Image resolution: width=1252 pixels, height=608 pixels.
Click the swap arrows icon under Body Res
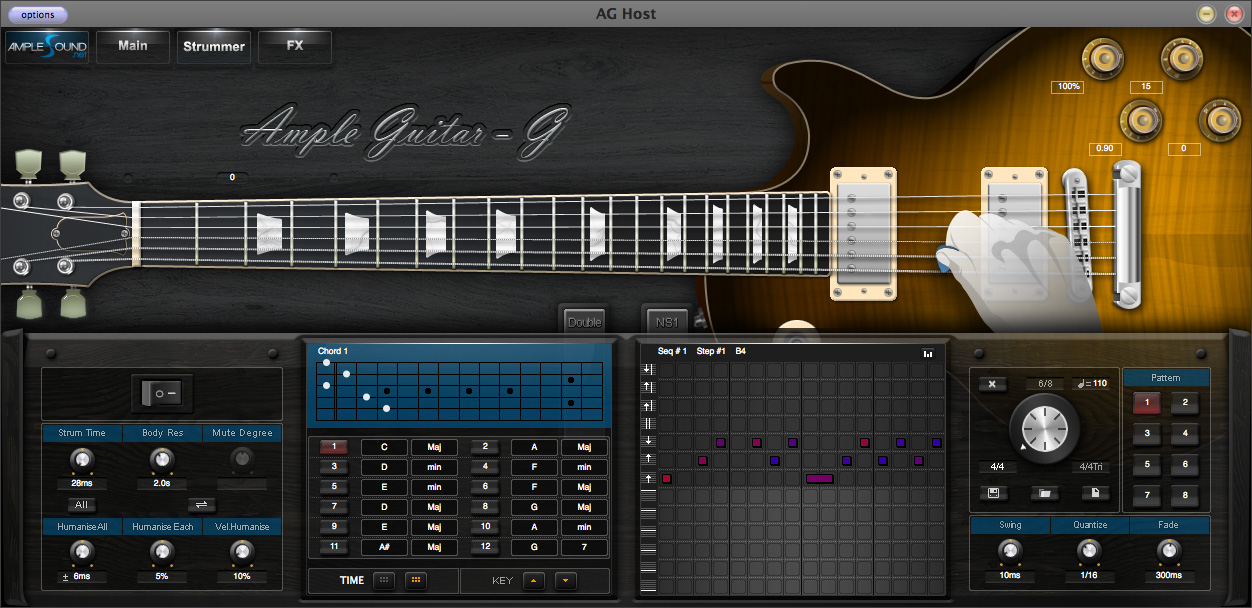[x=201, y=505]
